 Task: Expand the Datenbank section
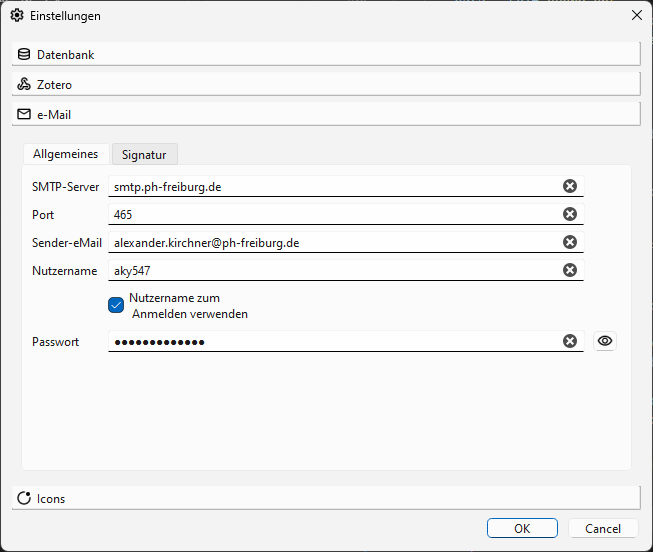tap(325, 55)
